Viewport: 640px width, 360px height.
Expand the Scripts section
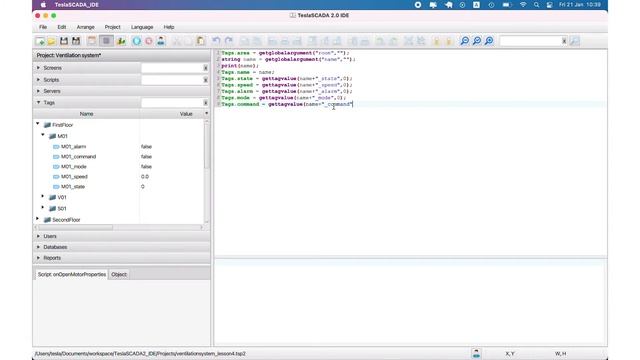click(x=38, y=80)
